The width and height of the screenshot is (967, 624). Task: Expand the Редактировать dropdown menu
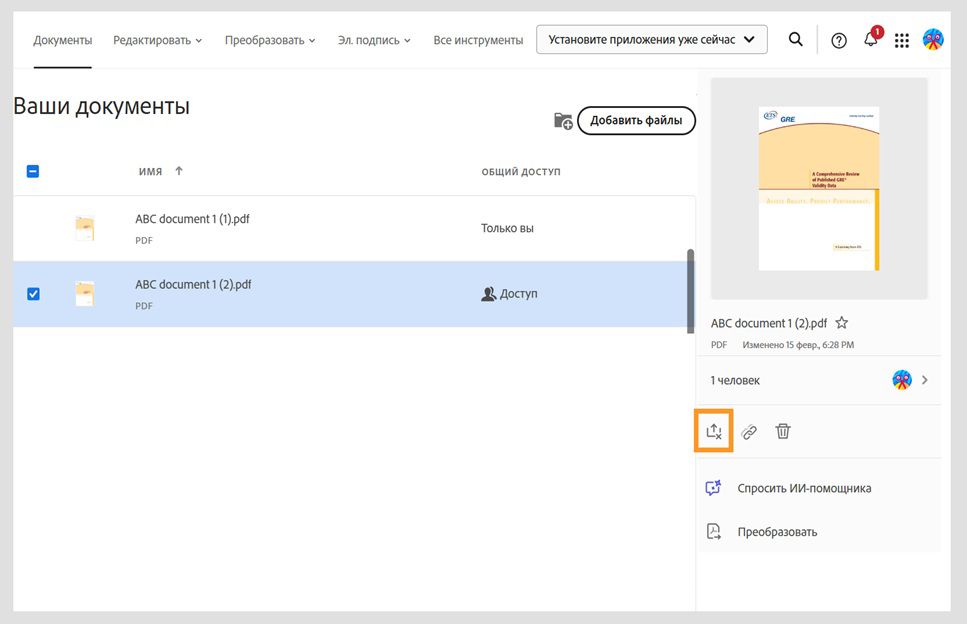pos(157,40)
